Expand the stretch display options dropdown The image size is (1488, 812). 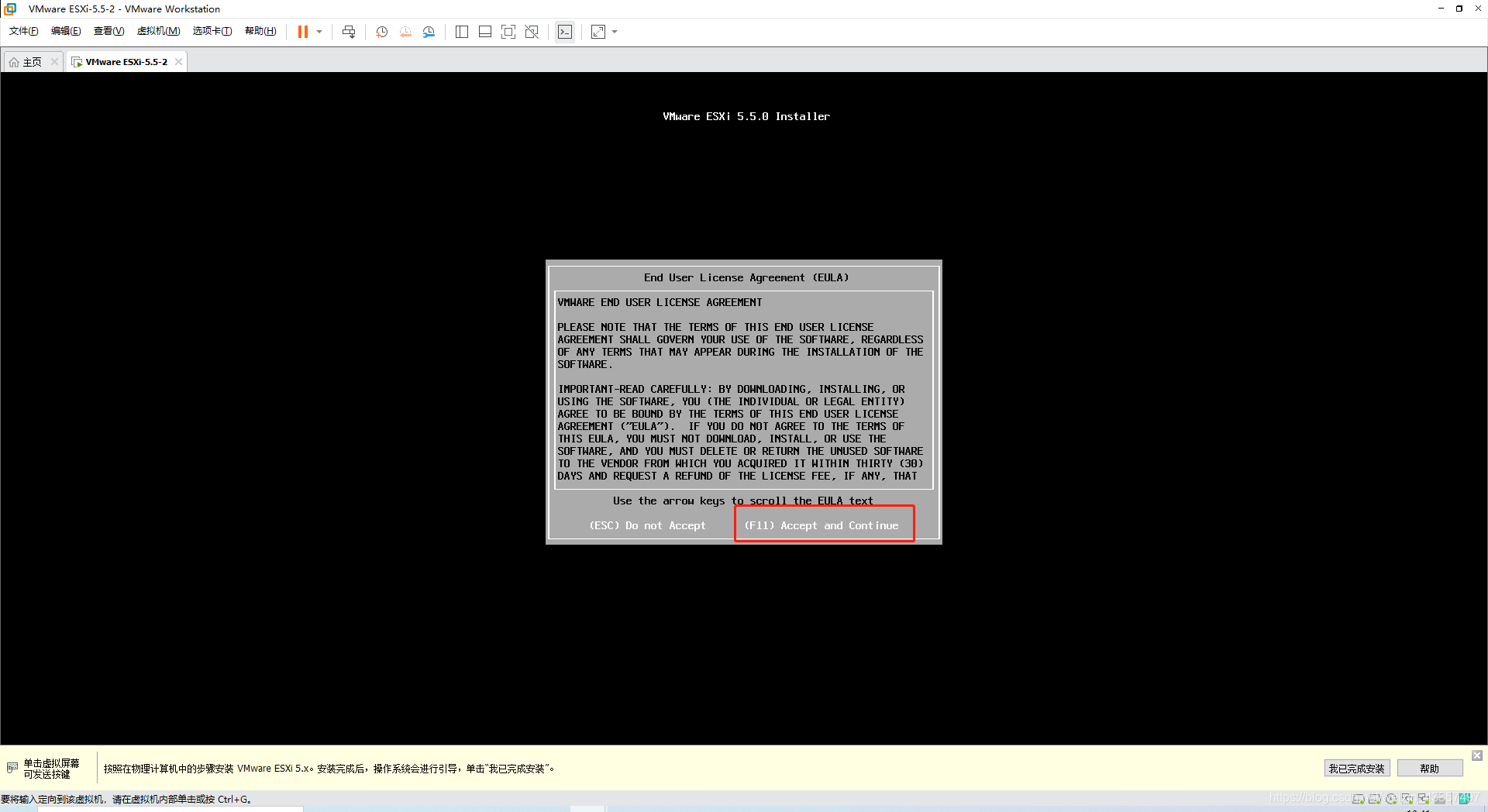615,32
